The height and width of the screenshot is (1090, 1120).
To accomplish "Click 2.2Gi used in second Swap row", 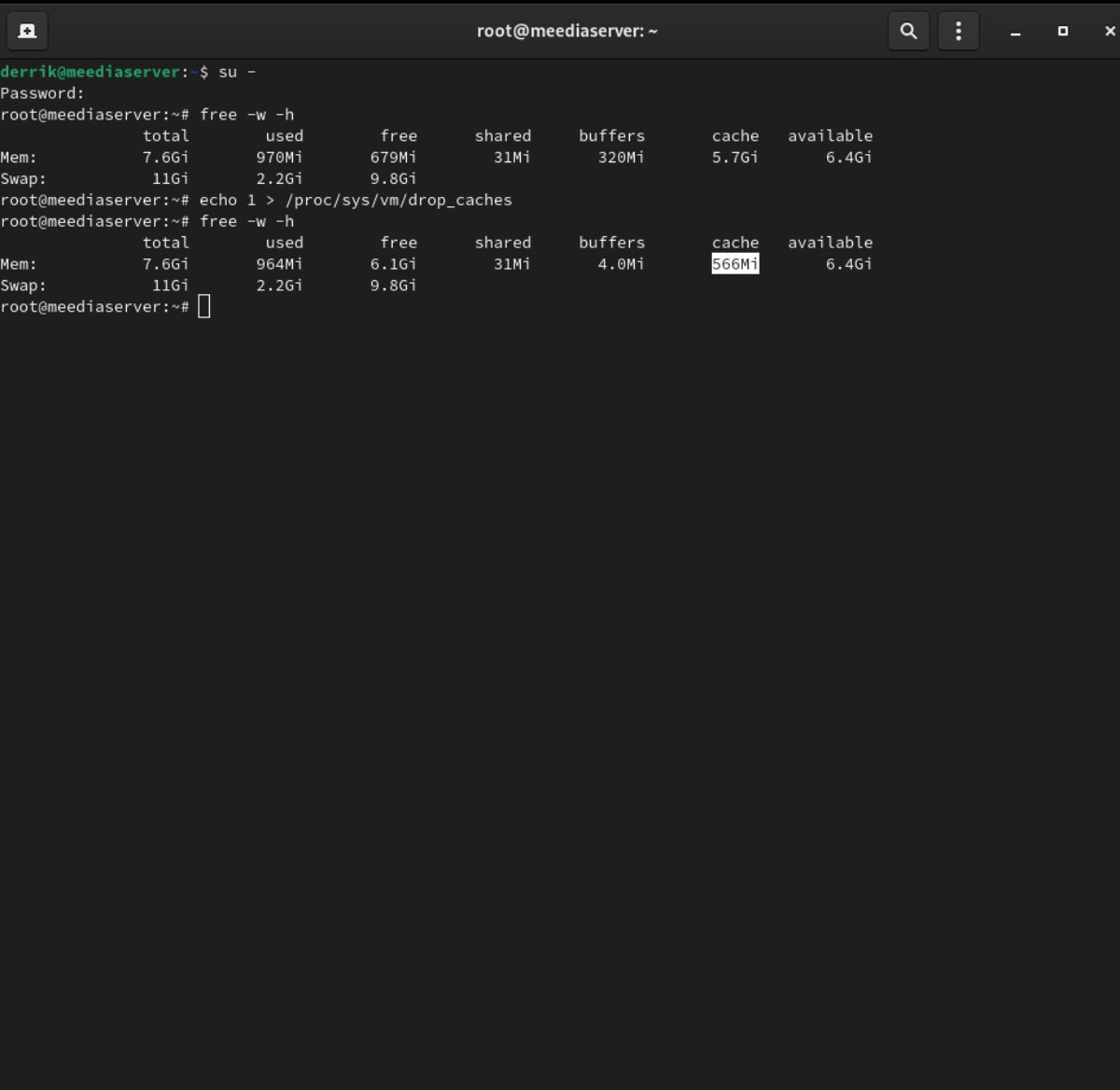I will [x=279, y=286].
